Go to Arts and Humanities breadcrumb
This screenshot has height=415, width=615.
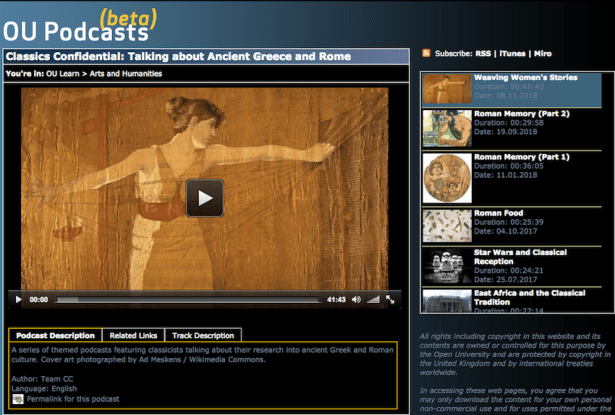(122, 73)
